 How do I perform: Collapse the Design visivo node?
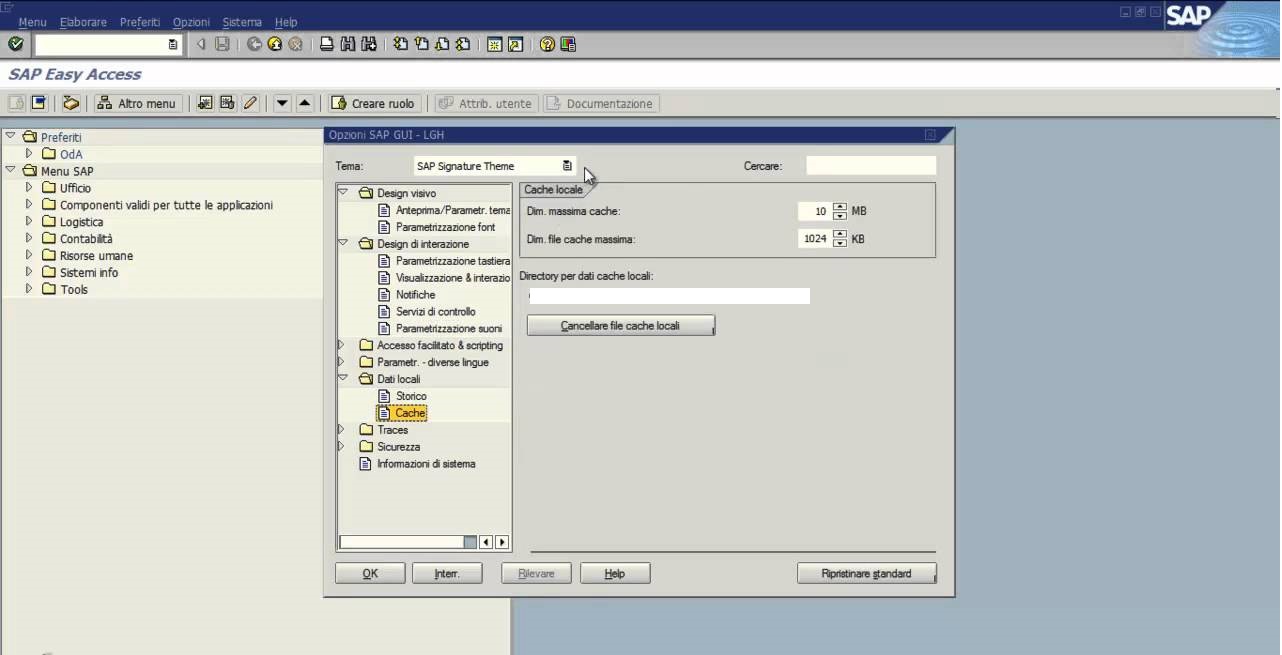click(x=342, y=193)
